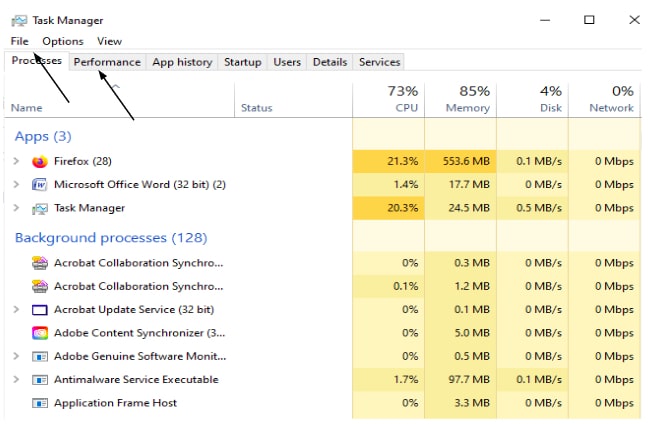
Task: Switch to the App history tab
Action: tap(182, 62)
